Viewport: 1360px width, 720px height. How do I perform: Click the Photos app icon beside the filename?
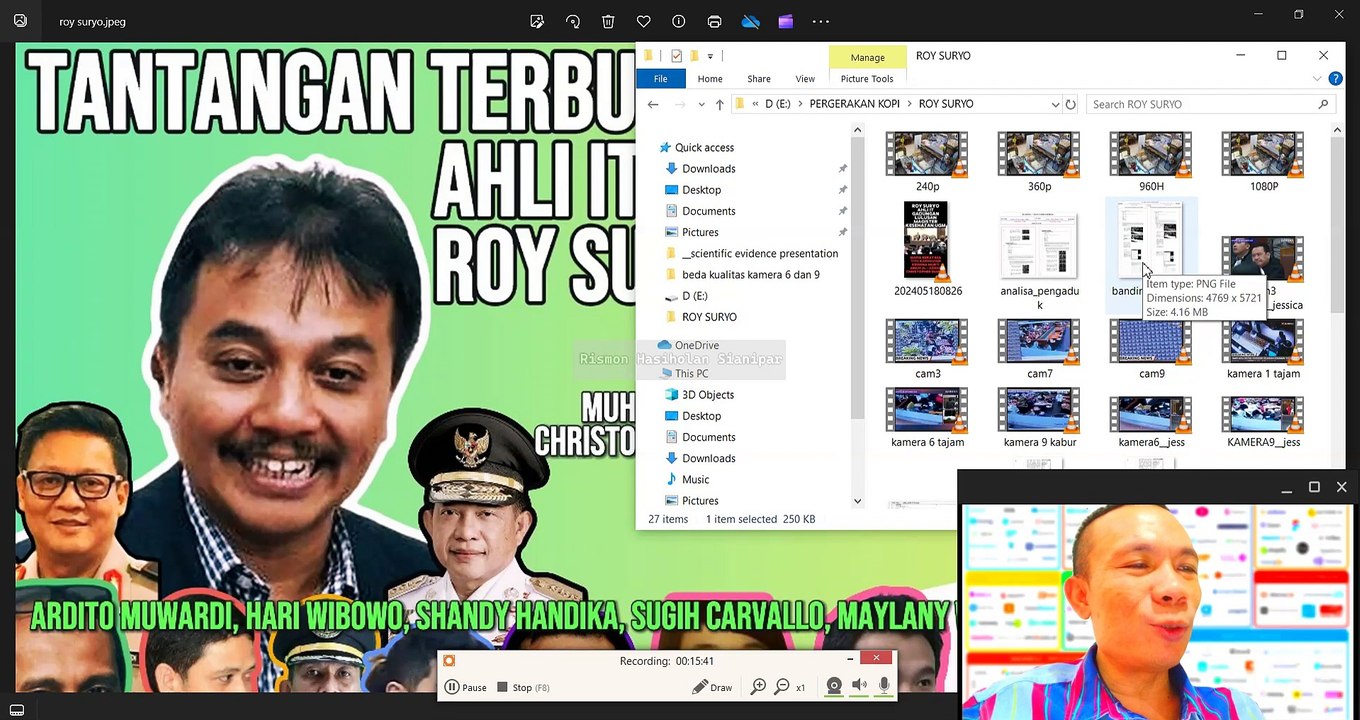tap(20, 21)
